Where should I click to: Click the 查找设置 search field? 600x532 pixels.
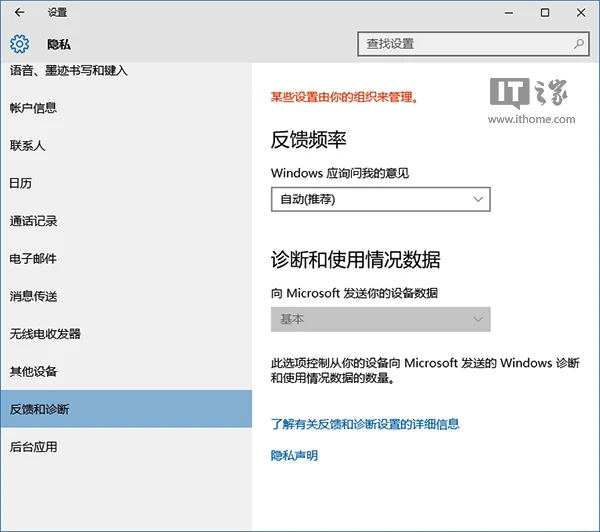473,44
